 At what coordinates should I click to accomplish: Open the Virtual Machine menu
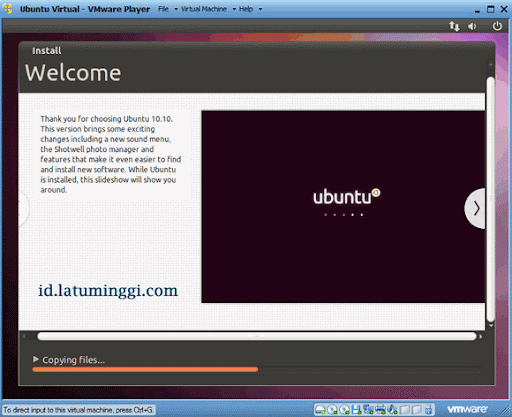(204, 9)
